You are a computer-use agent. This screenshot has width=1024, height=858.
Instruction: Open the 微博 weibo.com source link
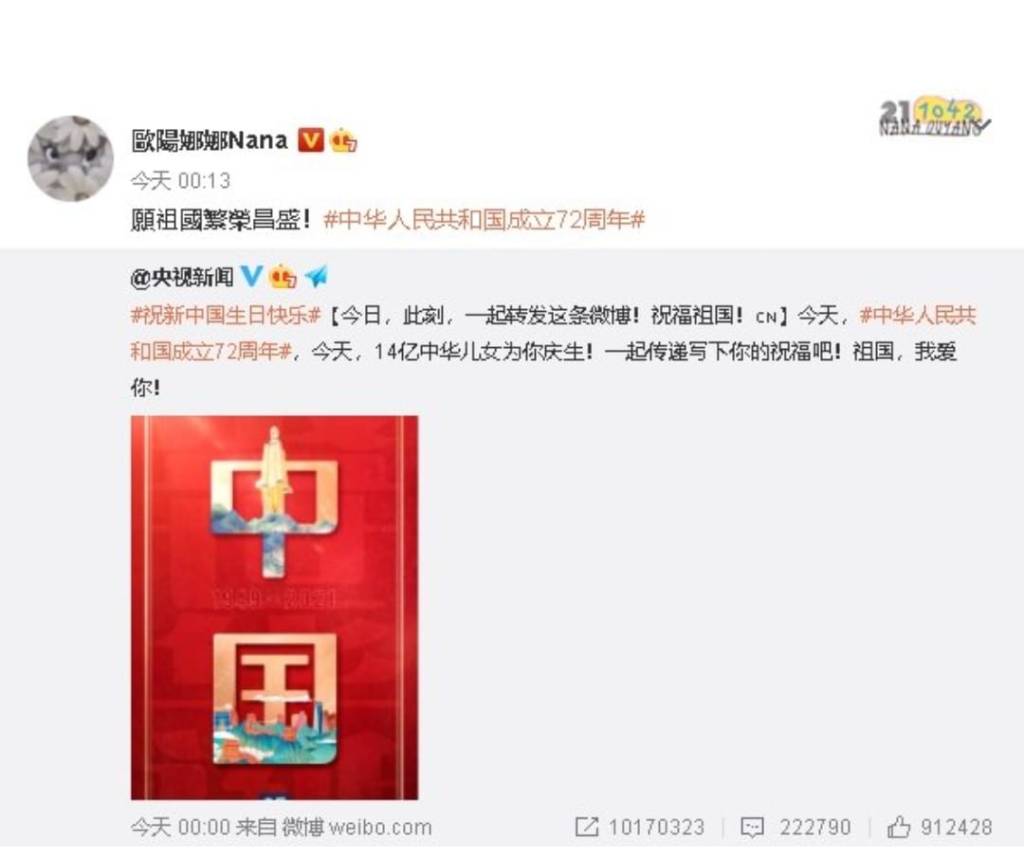click(357, 827)
